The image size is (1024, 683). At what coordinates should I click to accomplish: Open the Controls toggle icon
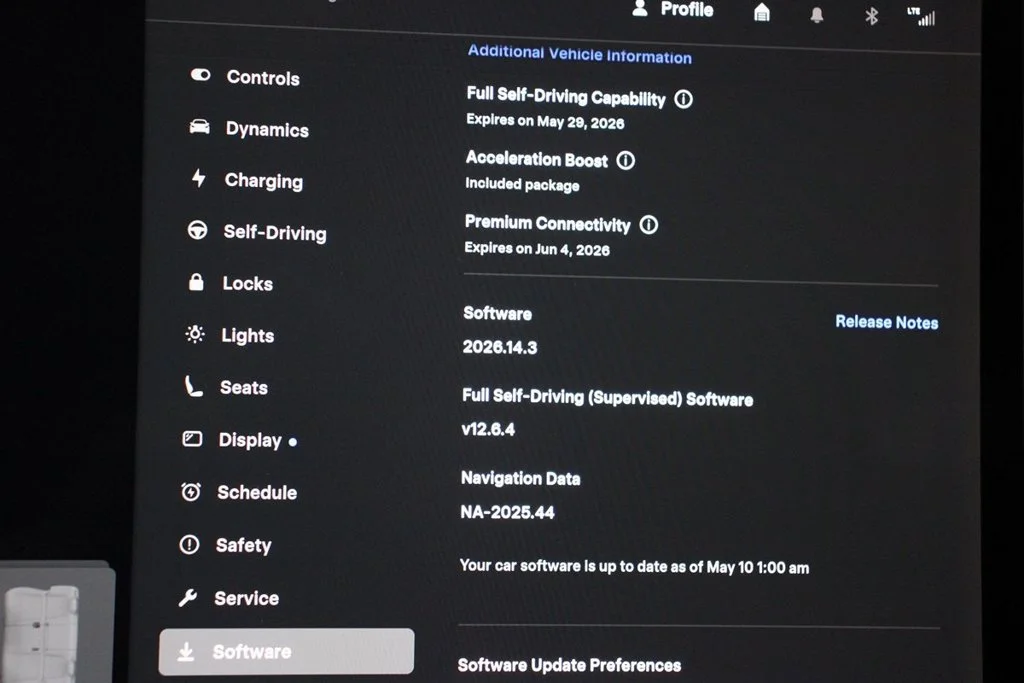[x=200, y=75]
